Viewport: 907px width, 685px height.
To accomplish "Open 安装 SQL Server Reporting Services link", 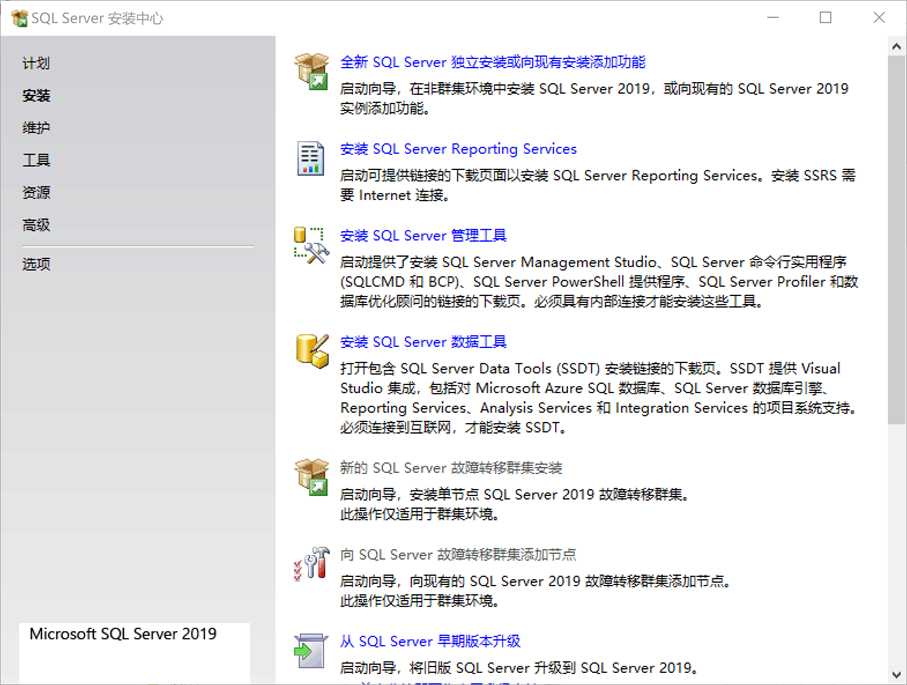I will [x=458, y=149].
